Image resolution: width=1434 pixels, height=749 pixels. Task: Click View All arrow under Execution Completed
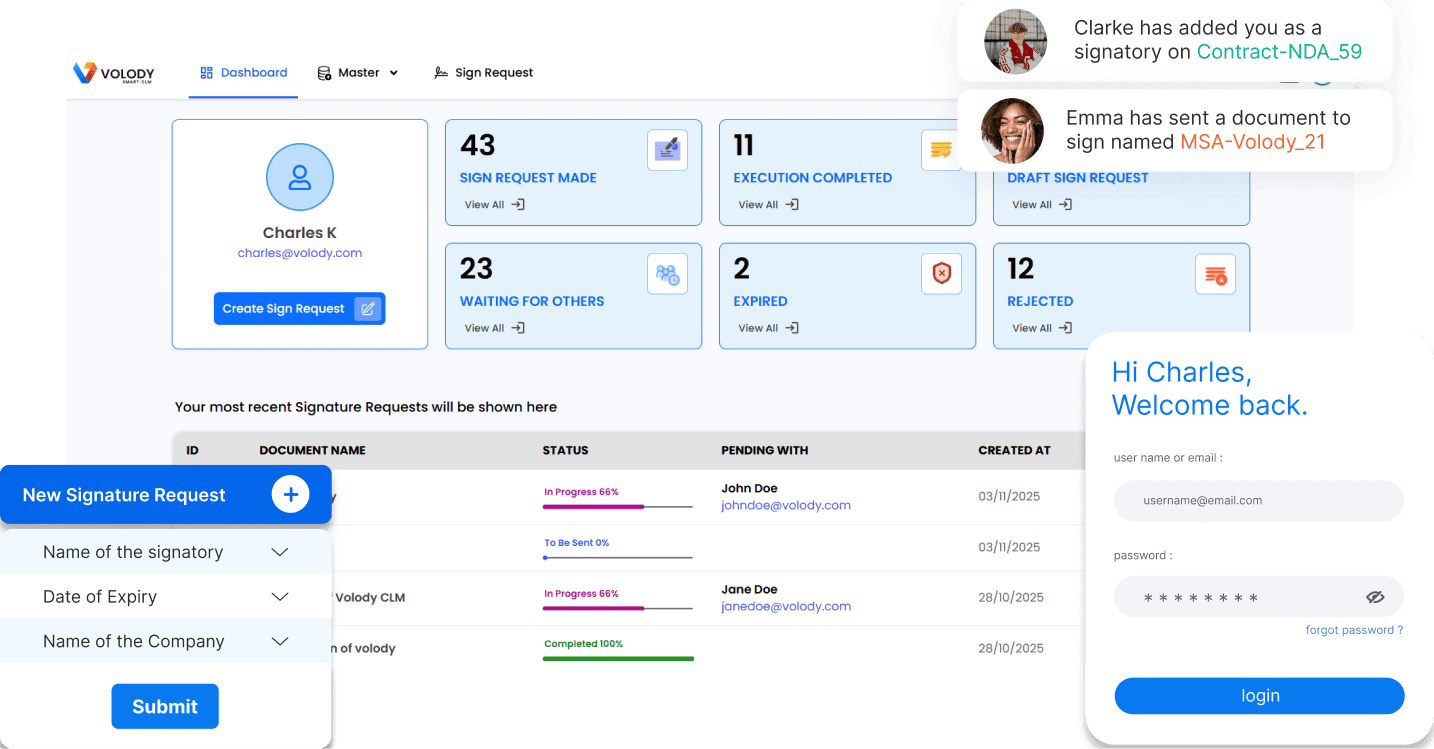point(792,205)
